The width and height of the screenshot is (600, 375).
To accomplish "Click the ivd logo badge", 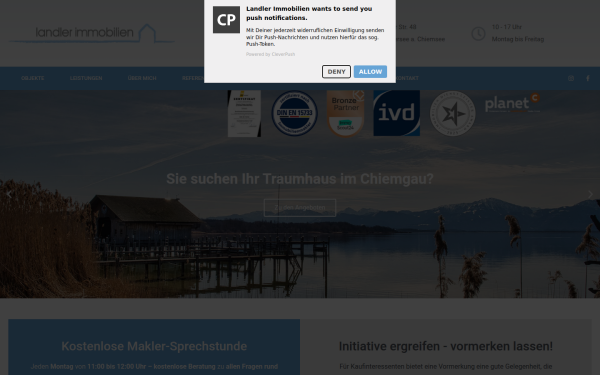I will pos(396,113).
